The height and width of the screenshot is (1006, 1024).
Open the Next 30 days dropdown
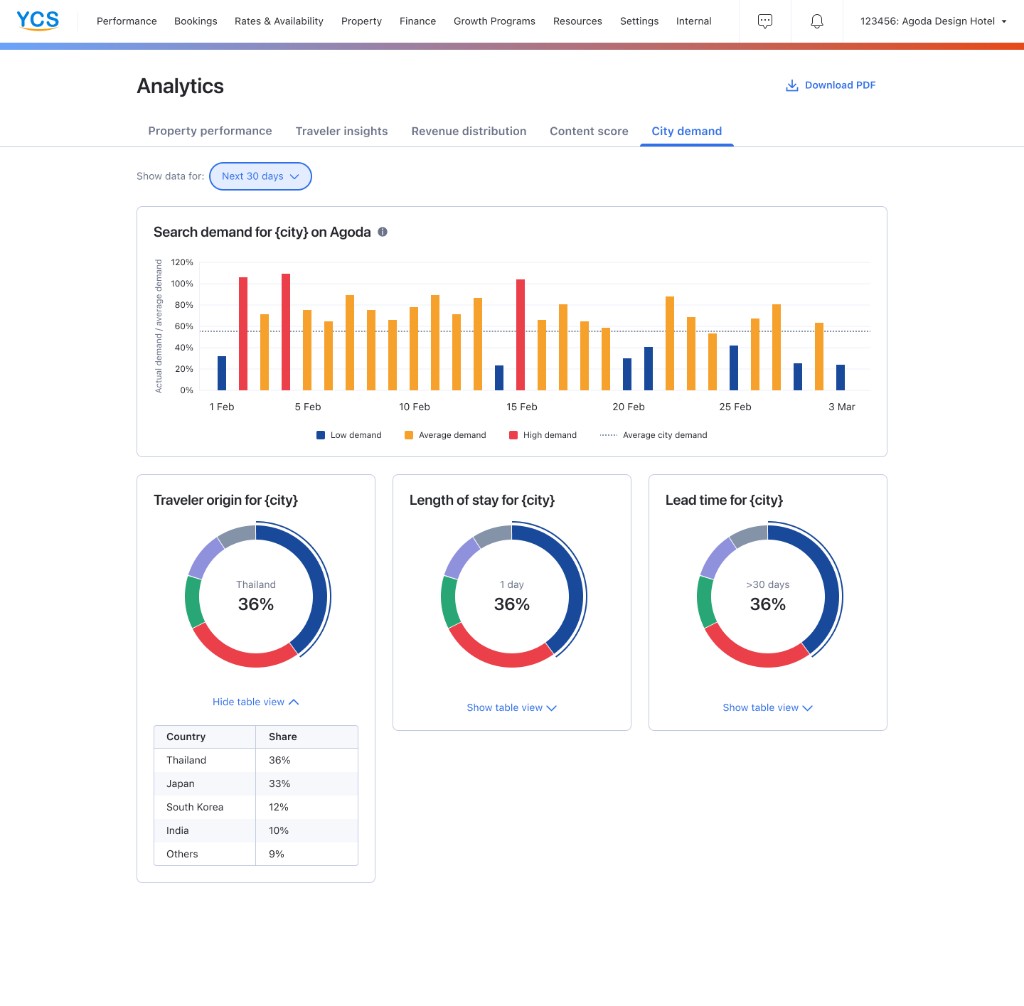(x=260, y=176)
